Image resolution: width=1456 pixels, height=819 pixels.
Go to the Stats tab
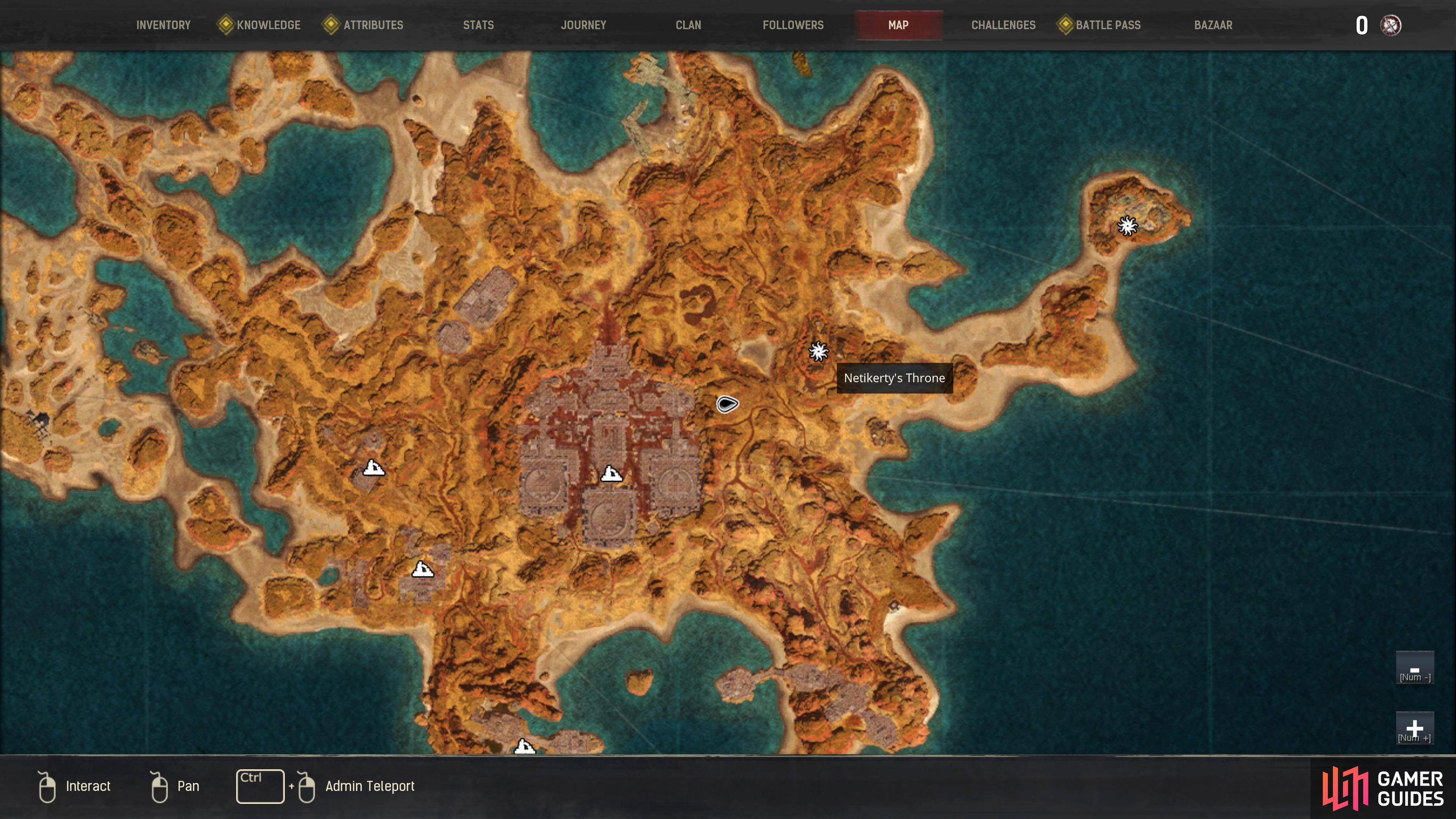(478, 25)
